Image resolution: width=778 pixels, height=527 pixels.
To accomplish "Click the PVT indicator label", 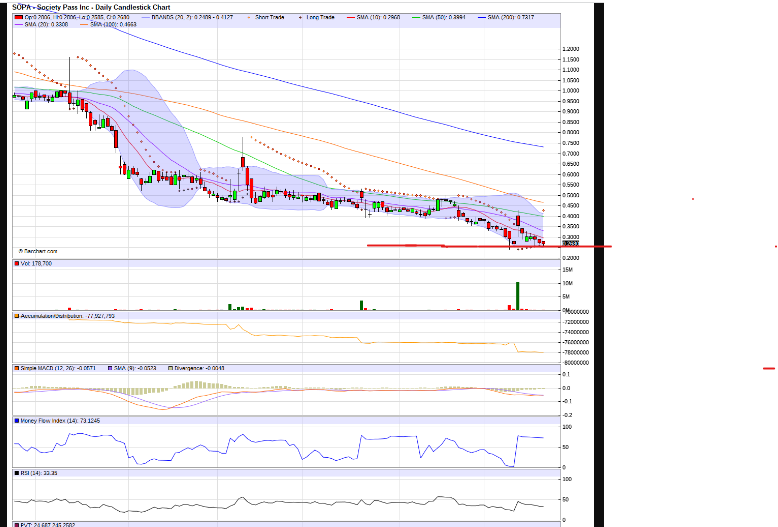I will [x=48, y=525].
